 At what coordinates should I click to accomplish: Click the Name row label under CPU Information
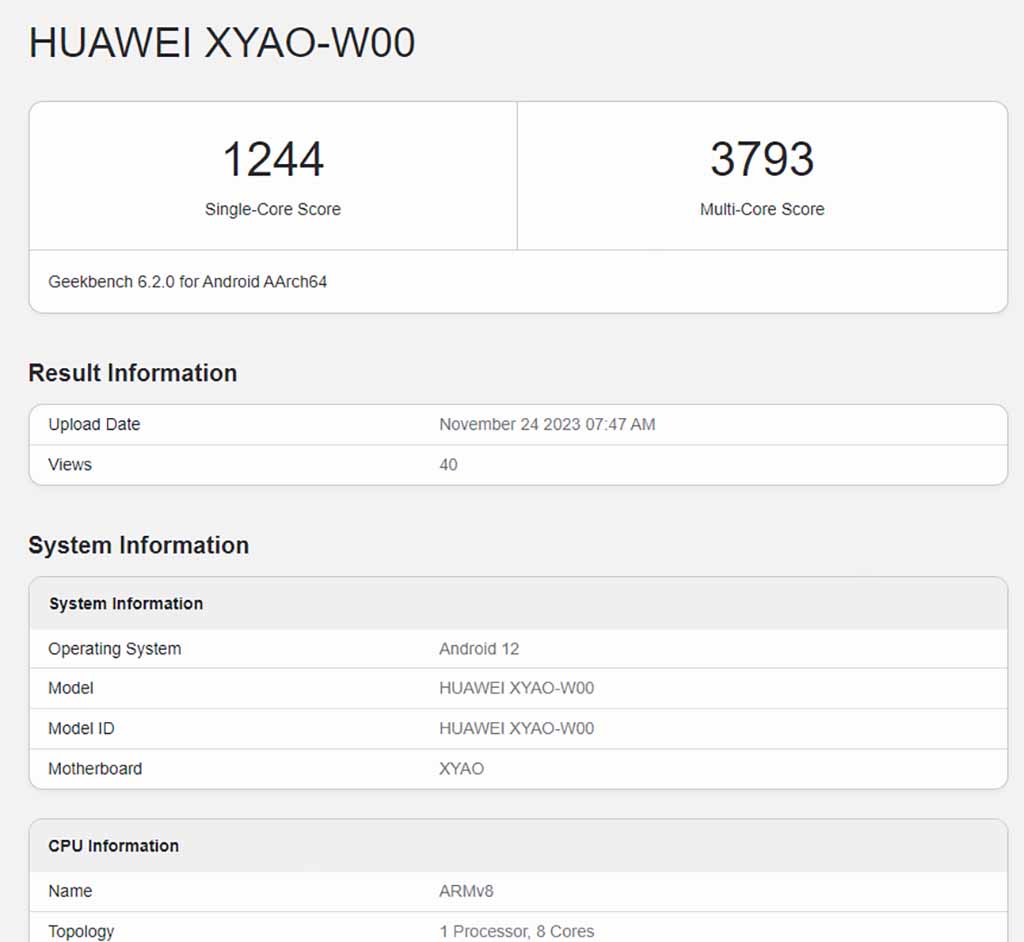[70, 891]
